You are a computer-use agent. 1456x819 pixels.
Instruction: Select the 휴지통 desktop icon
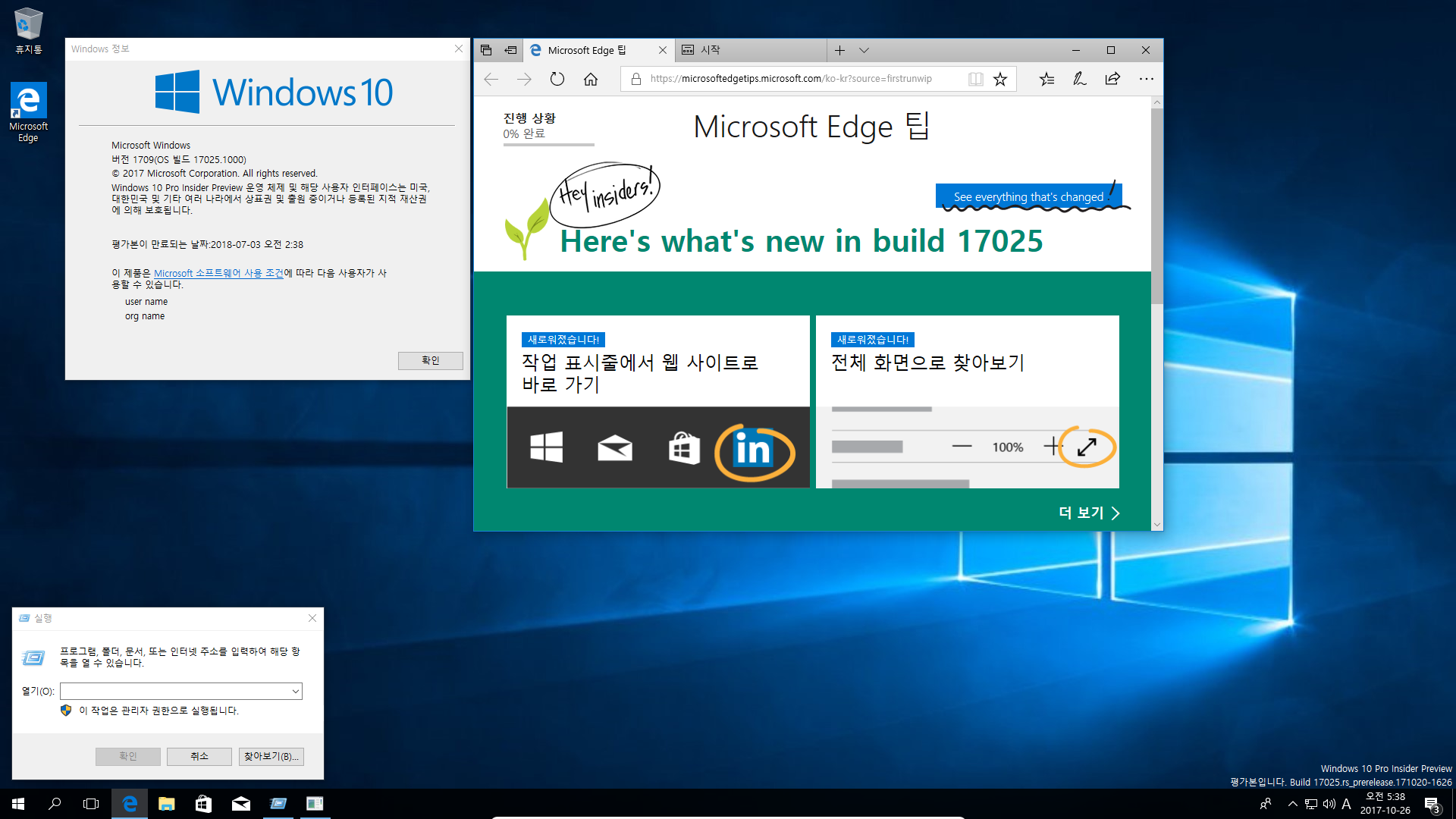pyautogui.click(x=28, y=31)
